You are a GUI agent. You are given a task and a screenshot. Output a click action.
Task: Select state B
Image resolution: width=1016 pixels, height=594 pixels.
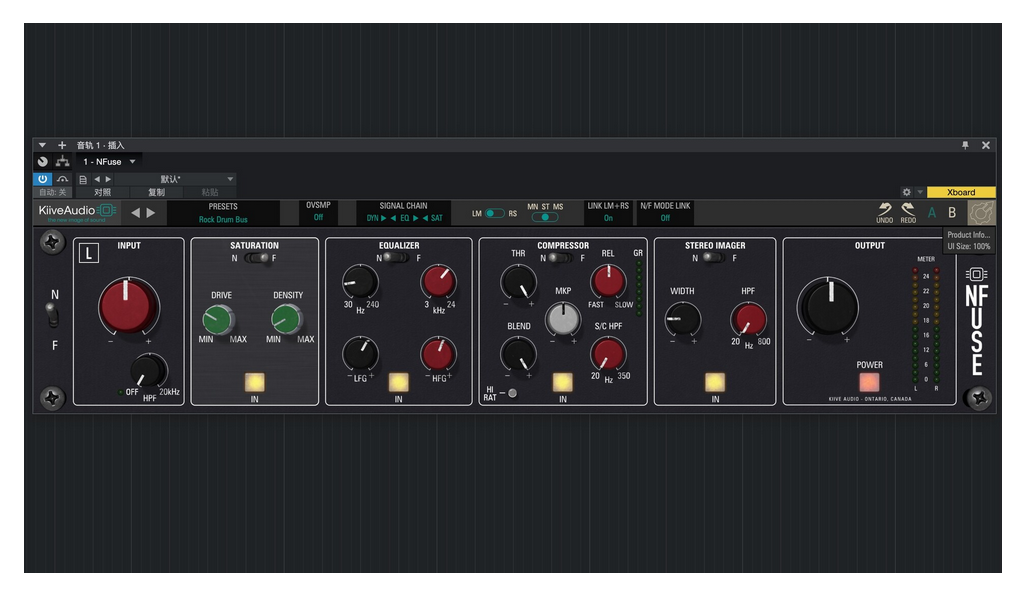coord(952,212)
